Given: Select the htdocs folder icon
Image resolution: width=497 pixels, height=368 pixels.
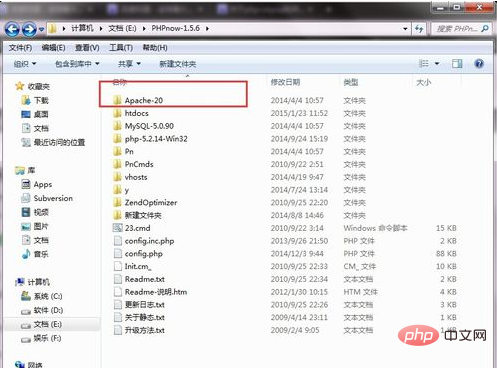Looking at the screenshot, I should tap(117, 113).
